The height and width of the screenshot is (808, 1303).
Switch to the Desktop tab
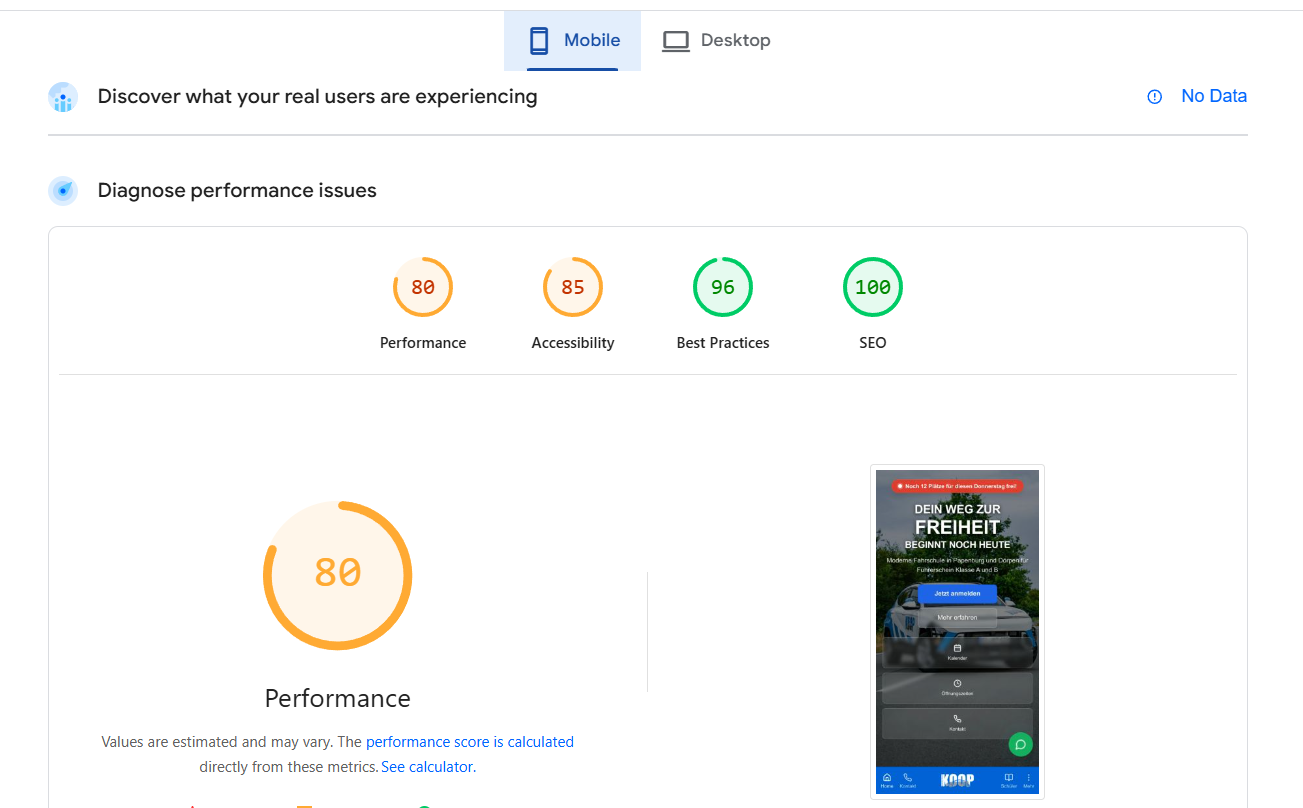tap(716, 41)
